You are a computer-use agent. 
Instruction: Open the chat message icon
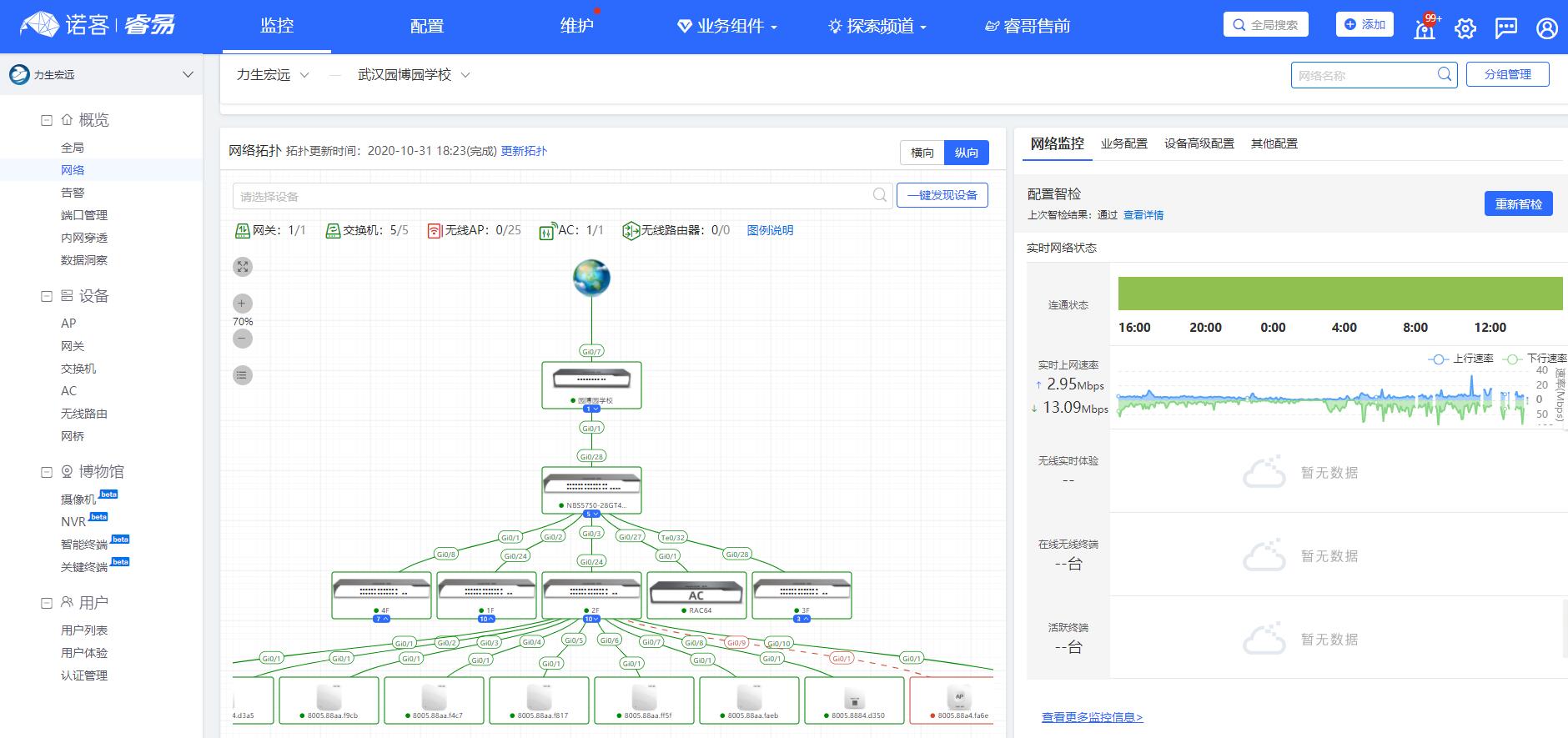[1505, 28]
